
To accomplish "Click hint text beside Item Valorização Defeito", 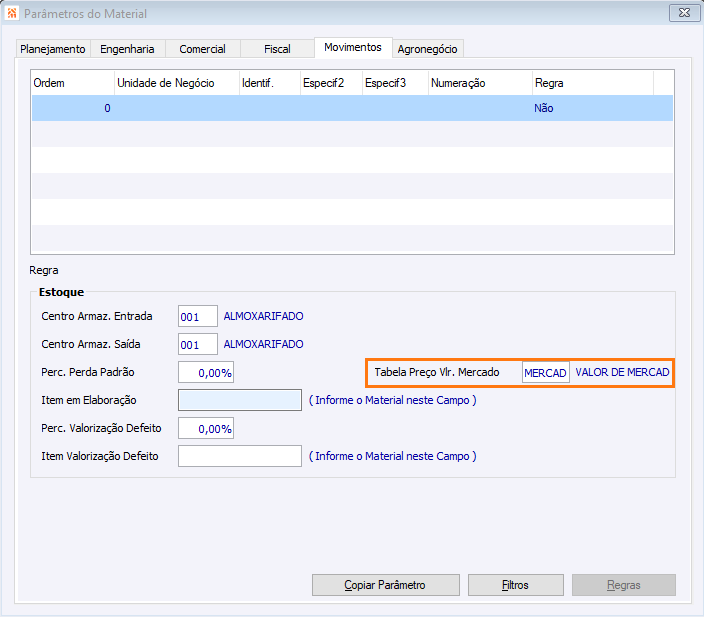I will (393, 456).
